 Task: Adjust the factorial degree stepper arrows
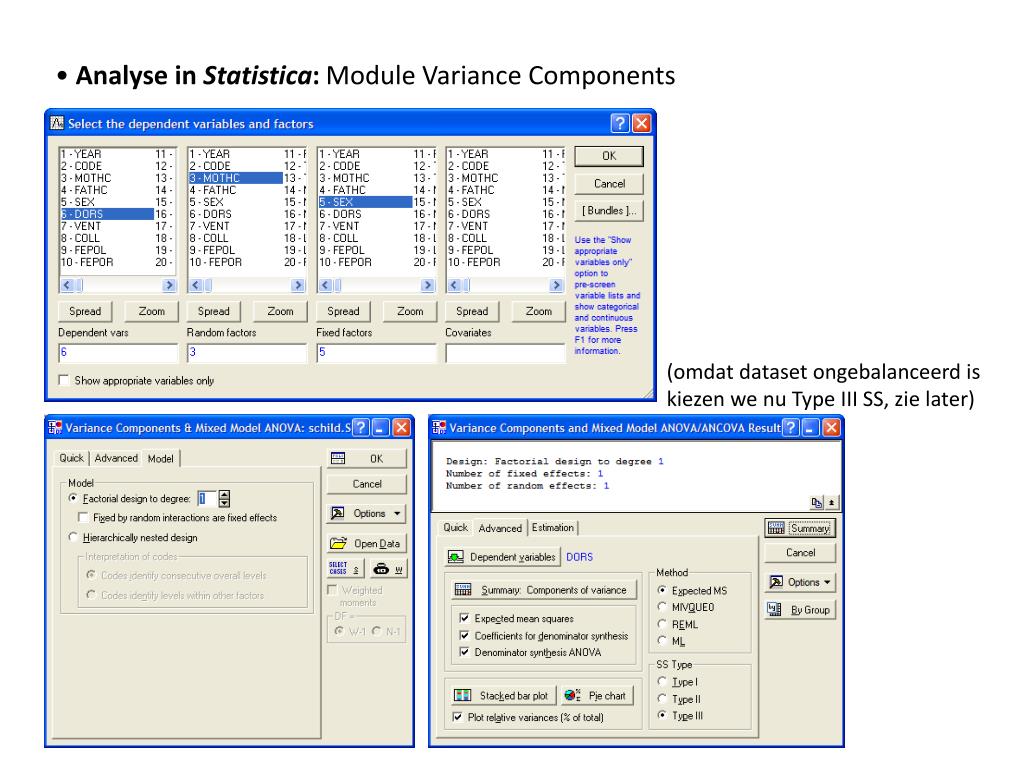point(225,499)
